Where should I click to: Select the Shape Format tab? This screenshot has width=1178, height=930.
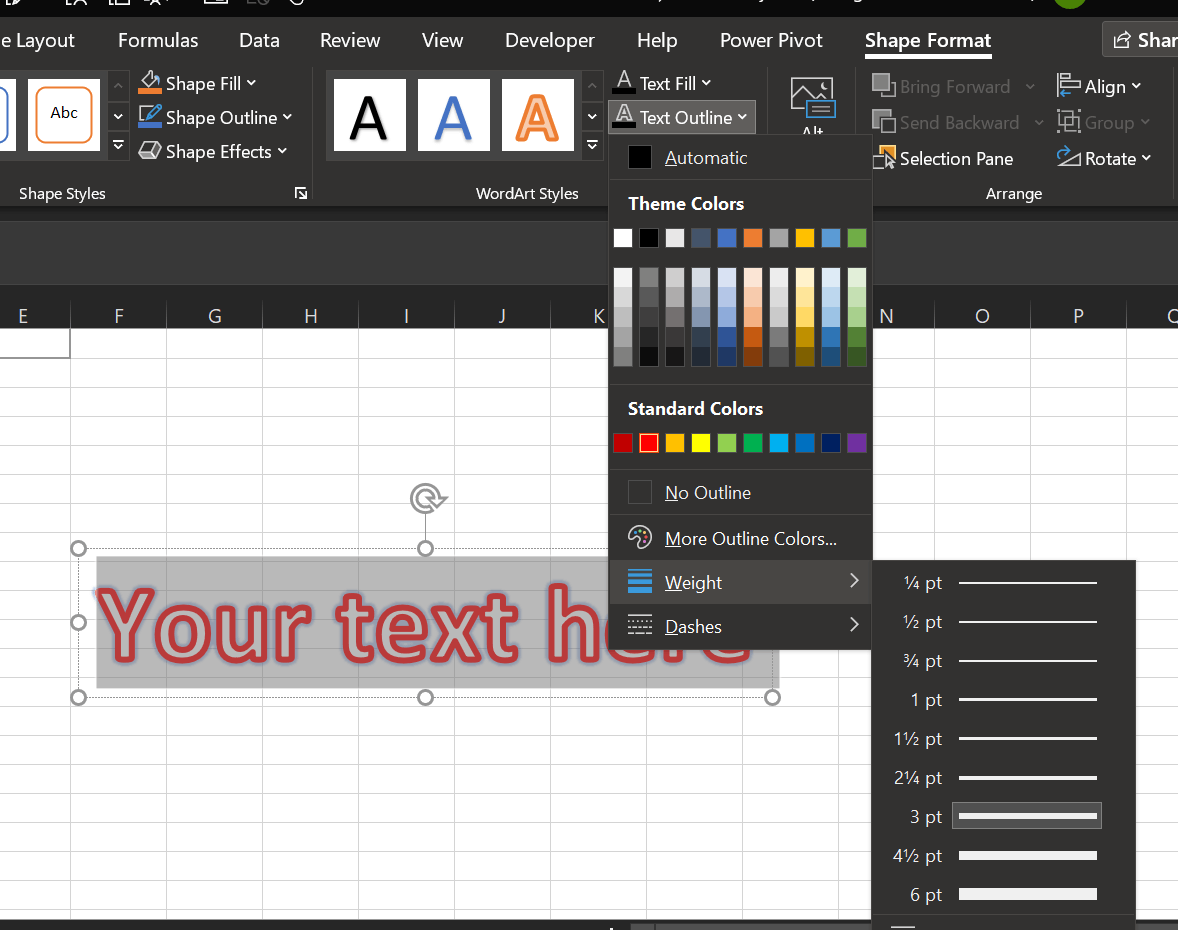point(928,41)
